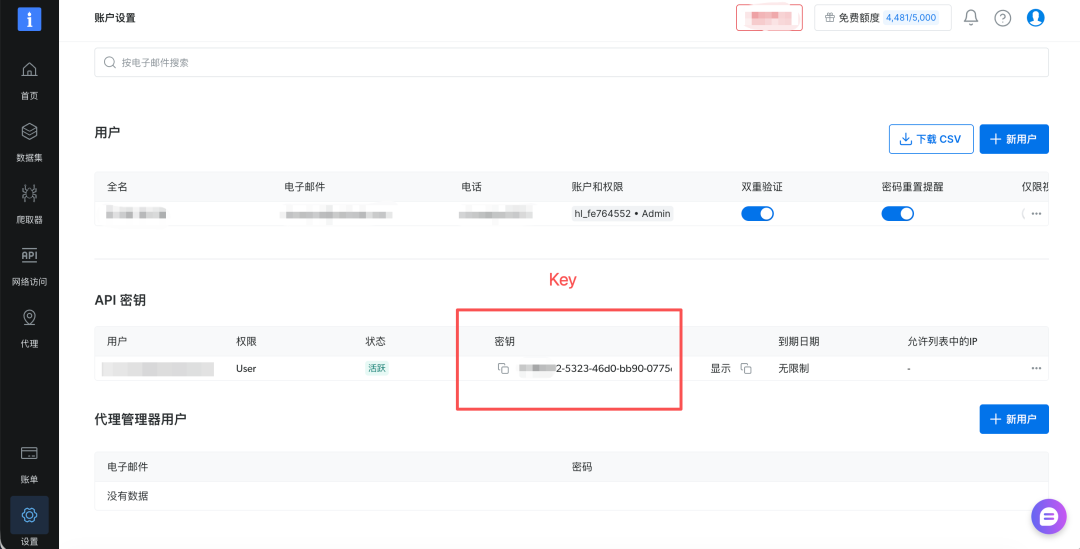Click the 到期日期 column header

coord(799,341)
